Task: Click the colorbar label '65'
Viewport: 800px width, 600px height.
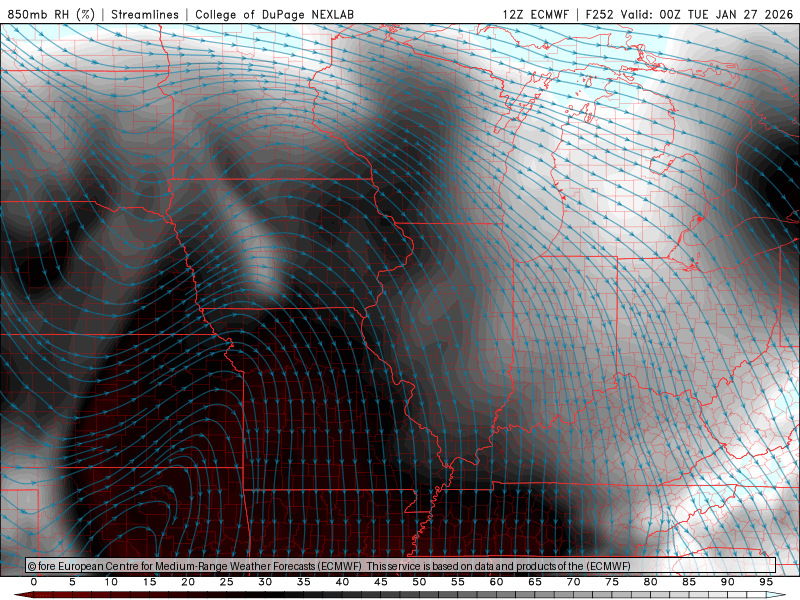Action: click(x=535, y=582)
